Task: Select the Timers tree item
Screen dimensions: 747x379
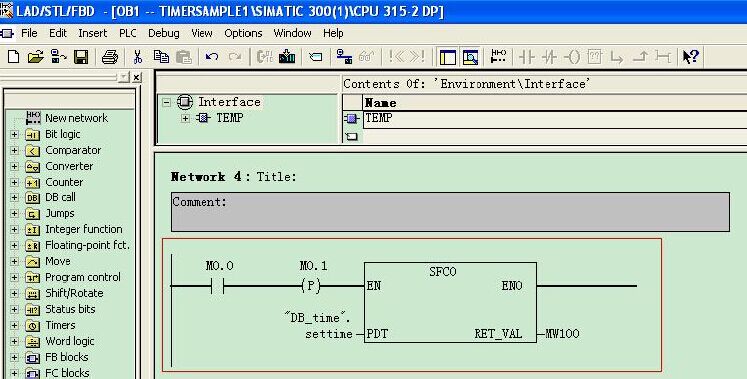Action: (60, 325)
